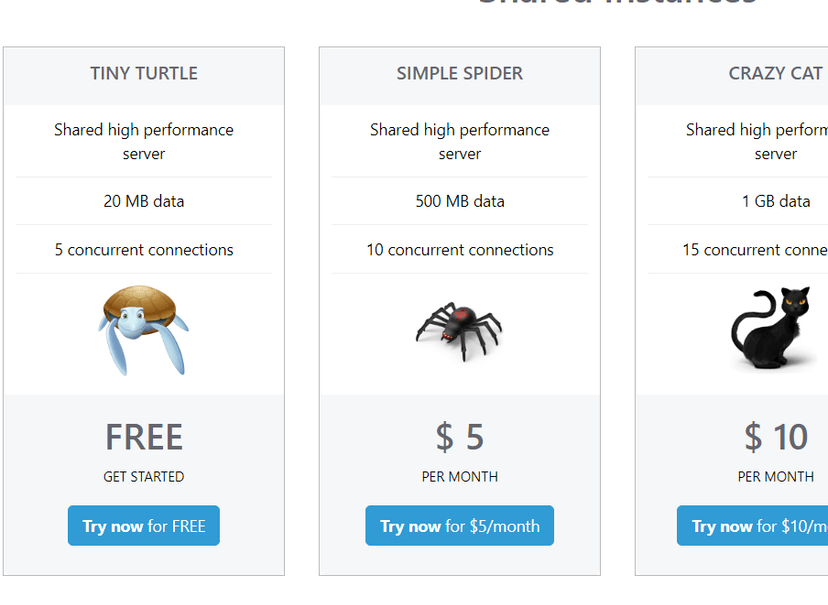This screenshot has width=828, height=605.
Task: Click the FREE price label
Action: [144, 437]
